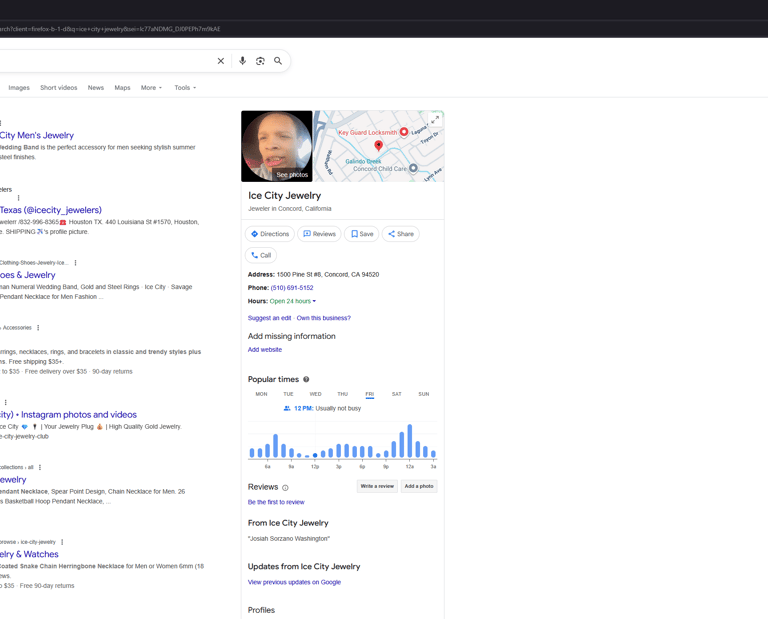Open the Reviews info icon

click(285, 488)
